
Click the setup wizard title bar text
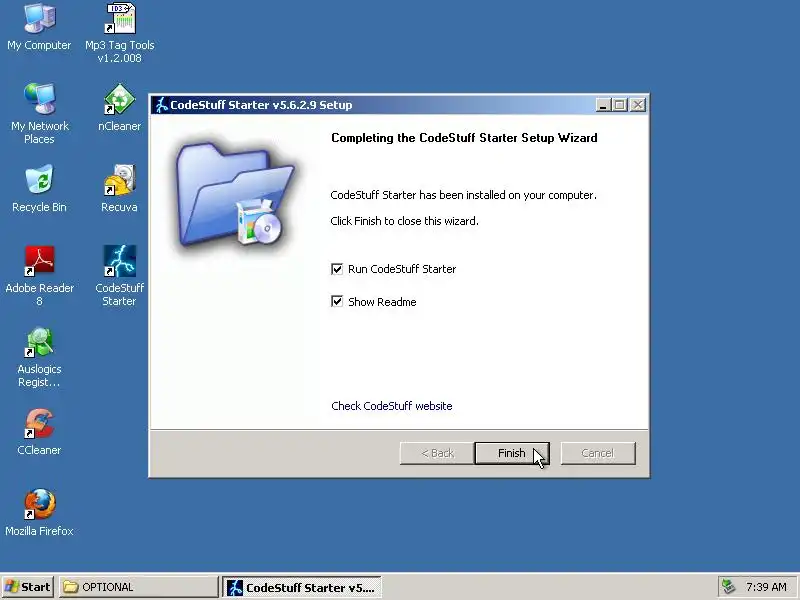coord(261,105)
